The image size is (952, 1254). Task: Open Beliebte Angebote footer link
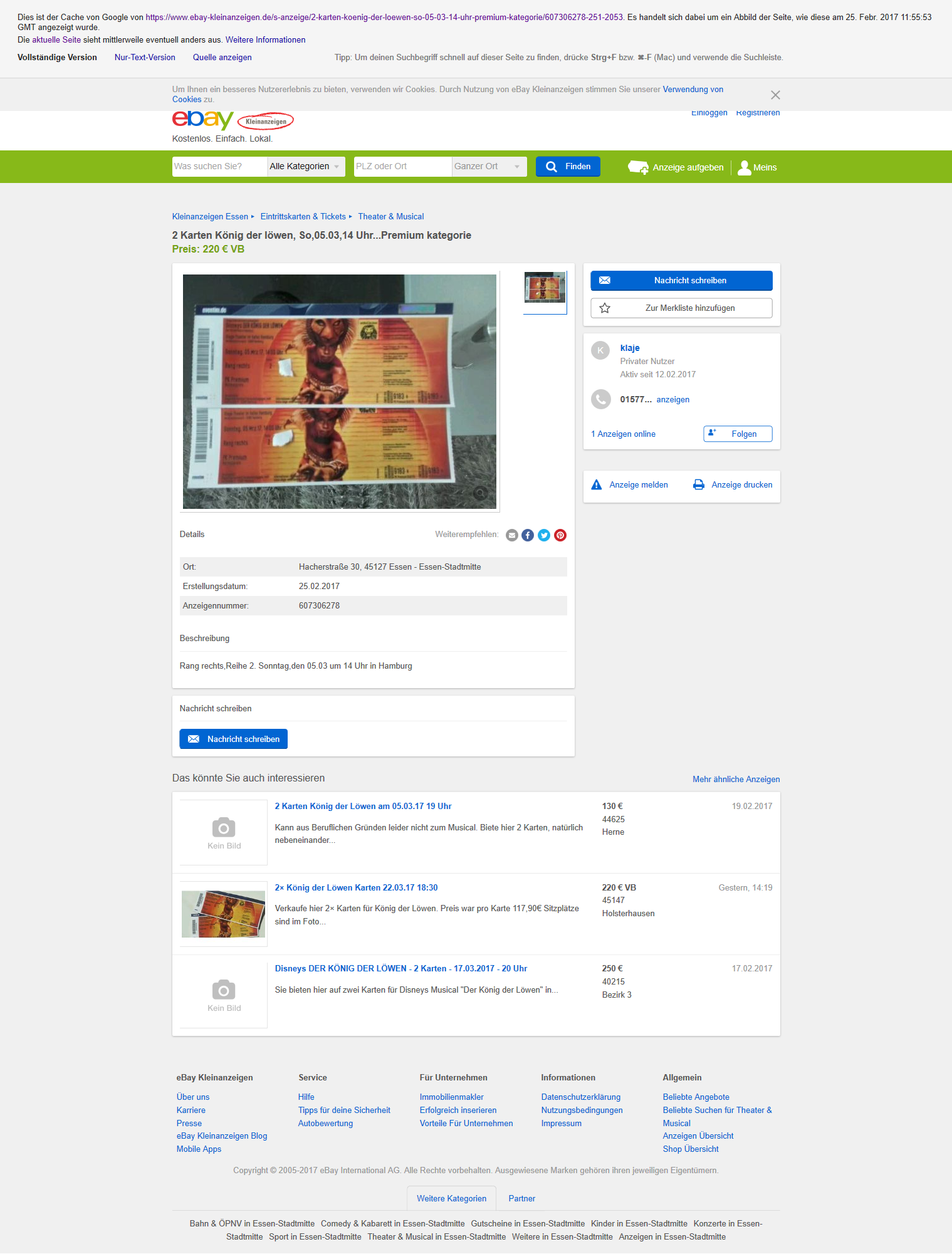click(x=696, y=1097)
